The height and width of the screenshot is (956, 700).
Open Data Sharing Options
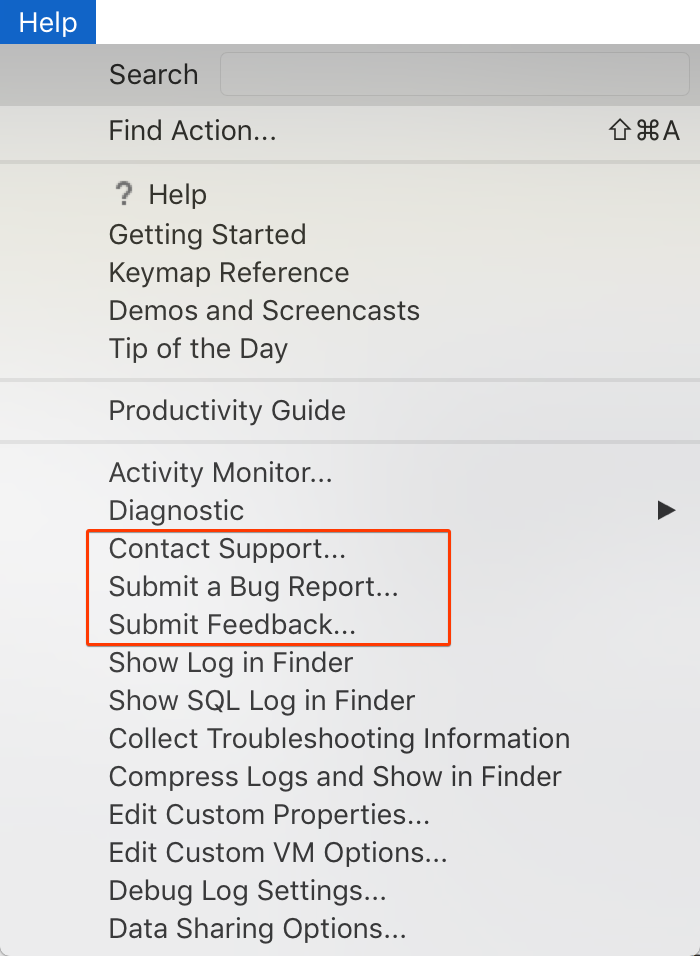350,929
